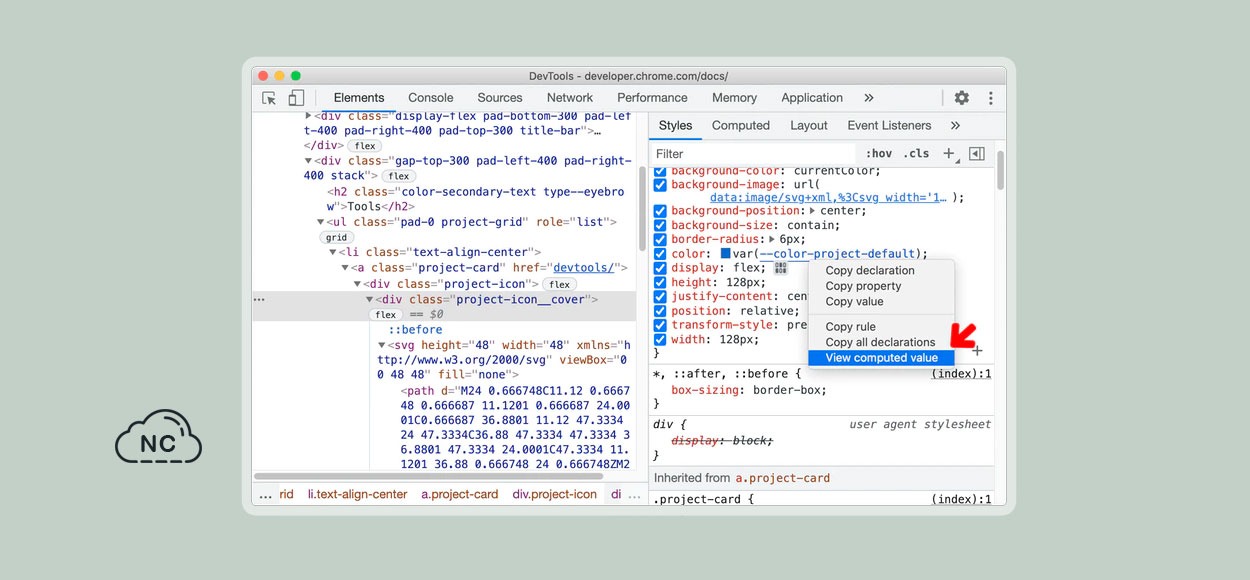The width and height of the screenshot is (1250, 580).
Task: Collapse the li text-align-center node
Action: tap(333, 253)
